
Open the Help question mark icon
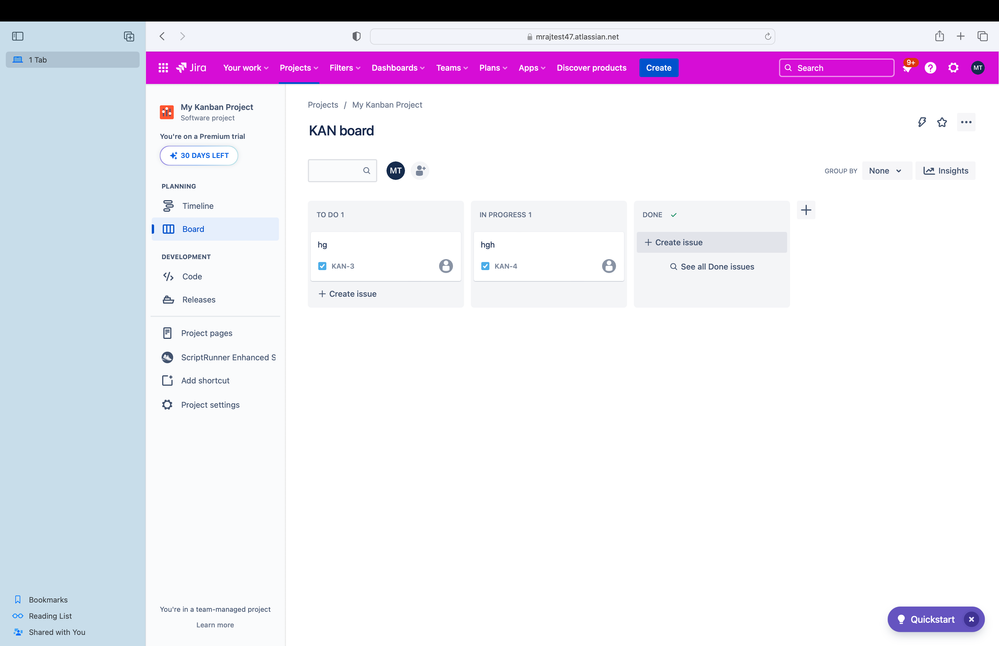click(x=930, y=68)
